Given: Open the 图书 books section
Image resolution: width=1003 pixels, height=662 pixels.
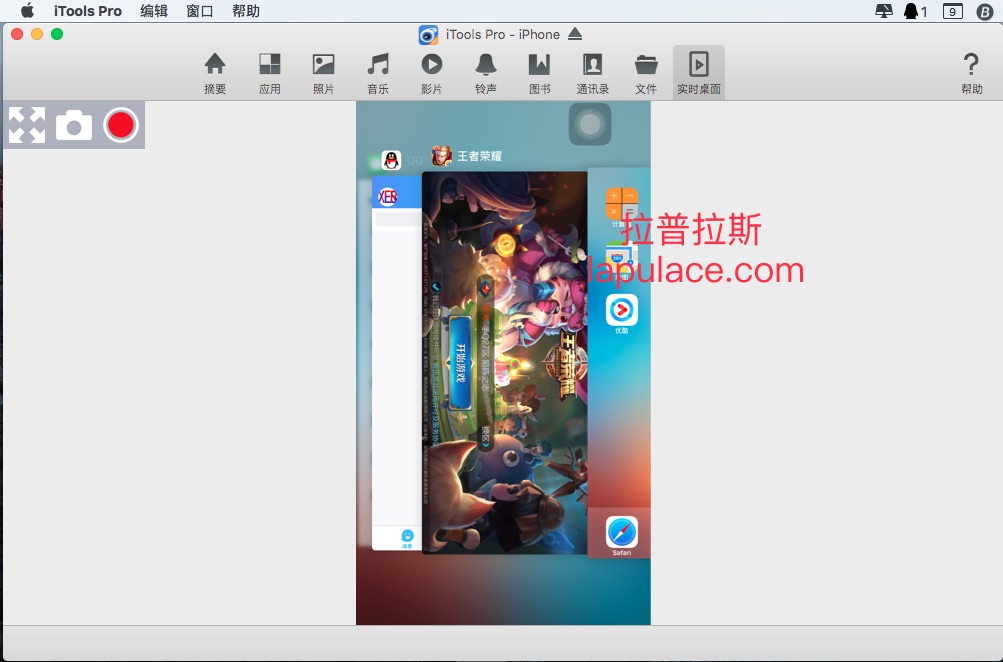Looking at the screenshot, I should click(x=539, y=74).
